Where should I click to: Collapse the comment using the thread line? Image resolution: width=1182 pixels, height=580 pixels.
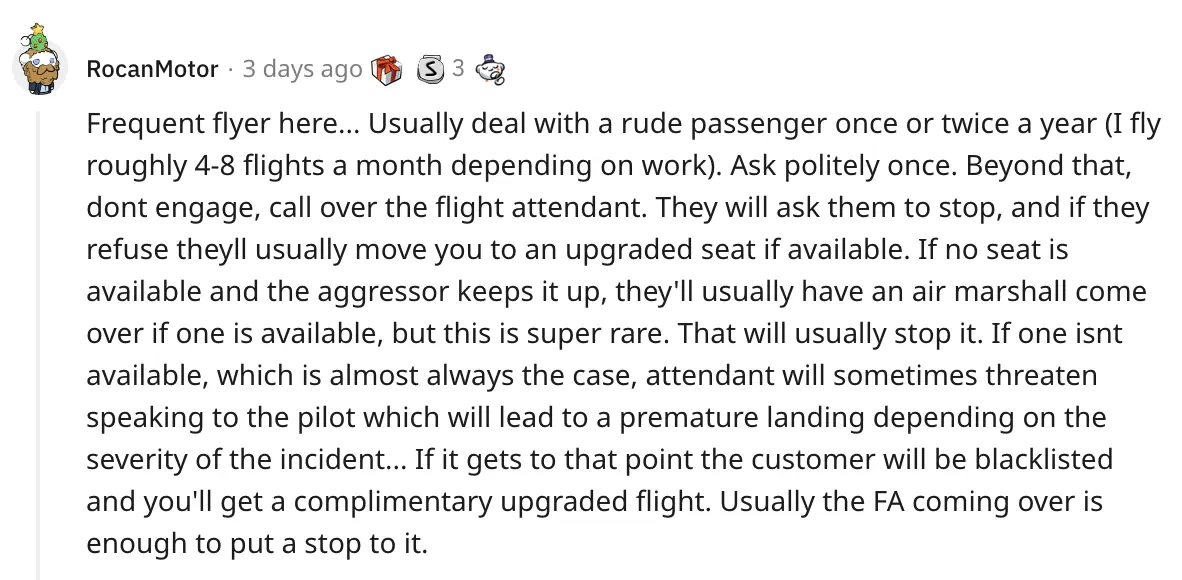pyautogui.click(x=39, y=340)
